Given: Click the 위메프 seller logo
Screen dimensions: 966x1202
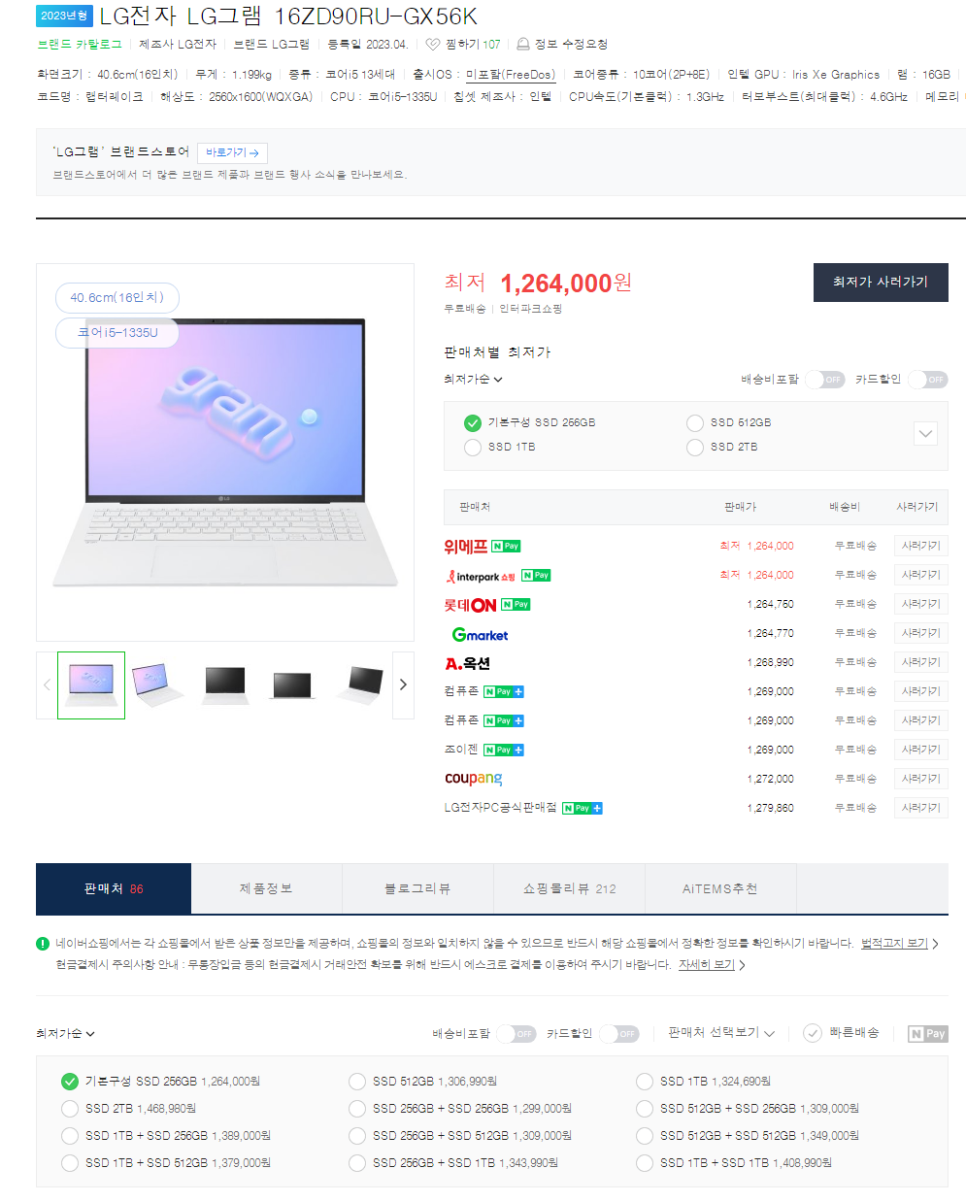Looking at the screenshot, I should pos(466,546).
